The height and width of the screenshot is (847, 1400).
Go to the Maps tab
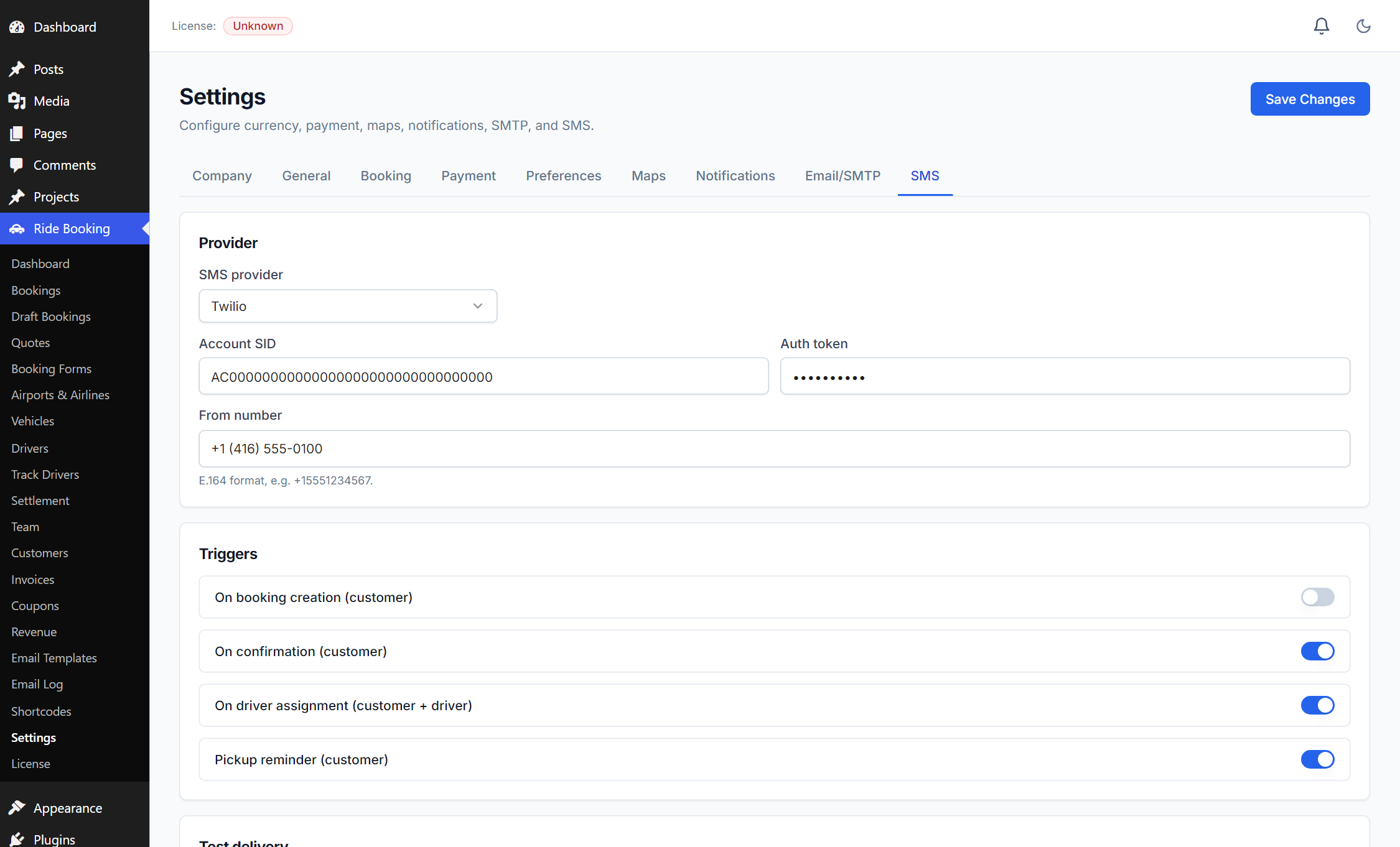click(648, 176)
